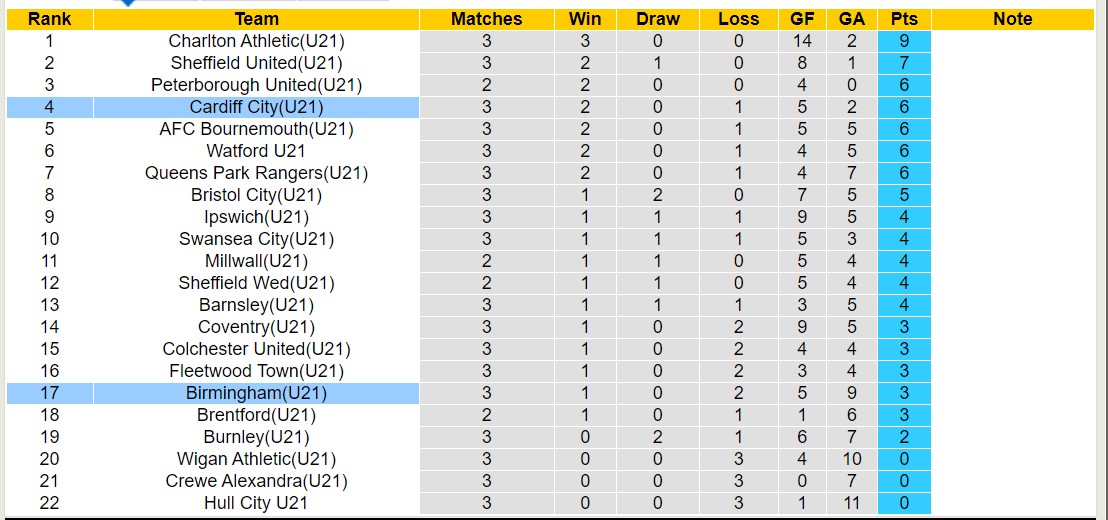1108x520 pixels.
Task: Open the Birmingham(U21) team name
Action: point(256,393)
